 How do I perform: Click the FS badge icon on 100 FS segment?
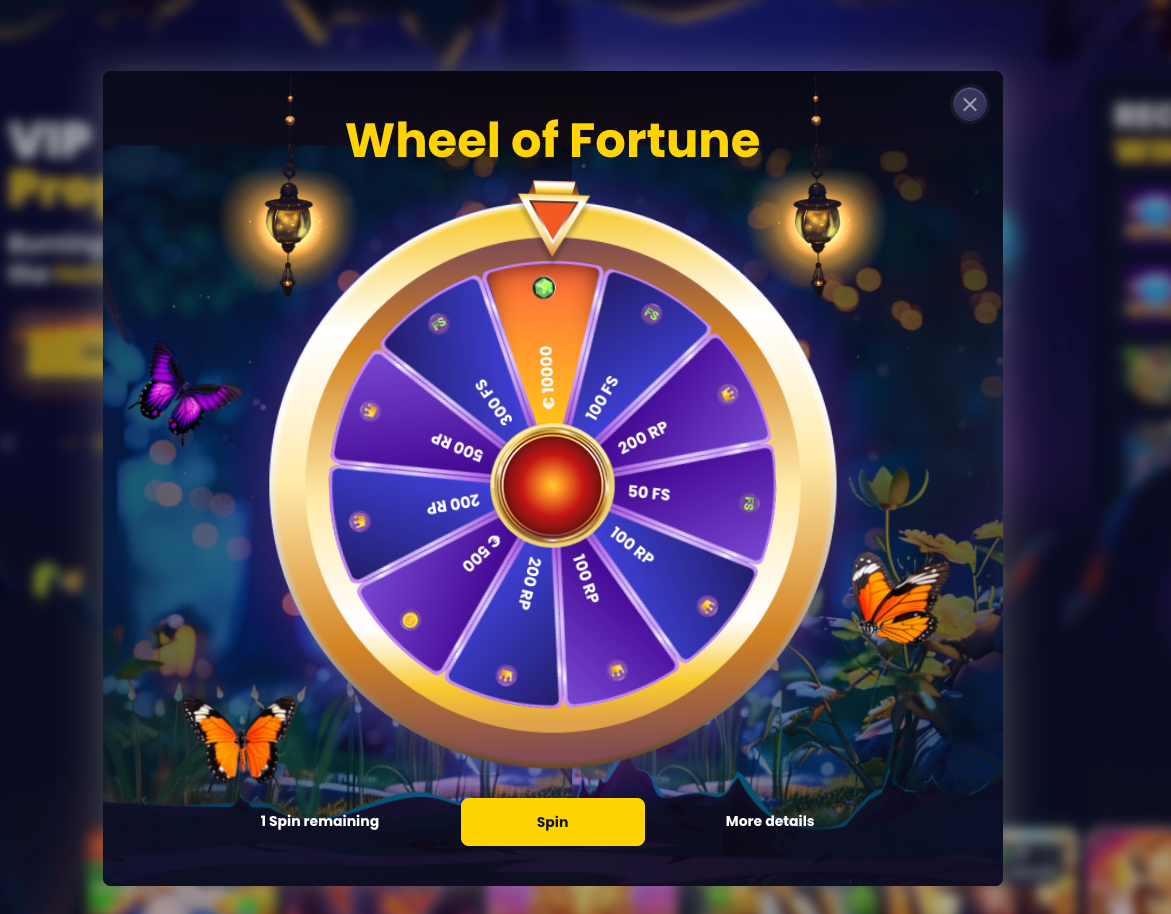tap(652, 314)
